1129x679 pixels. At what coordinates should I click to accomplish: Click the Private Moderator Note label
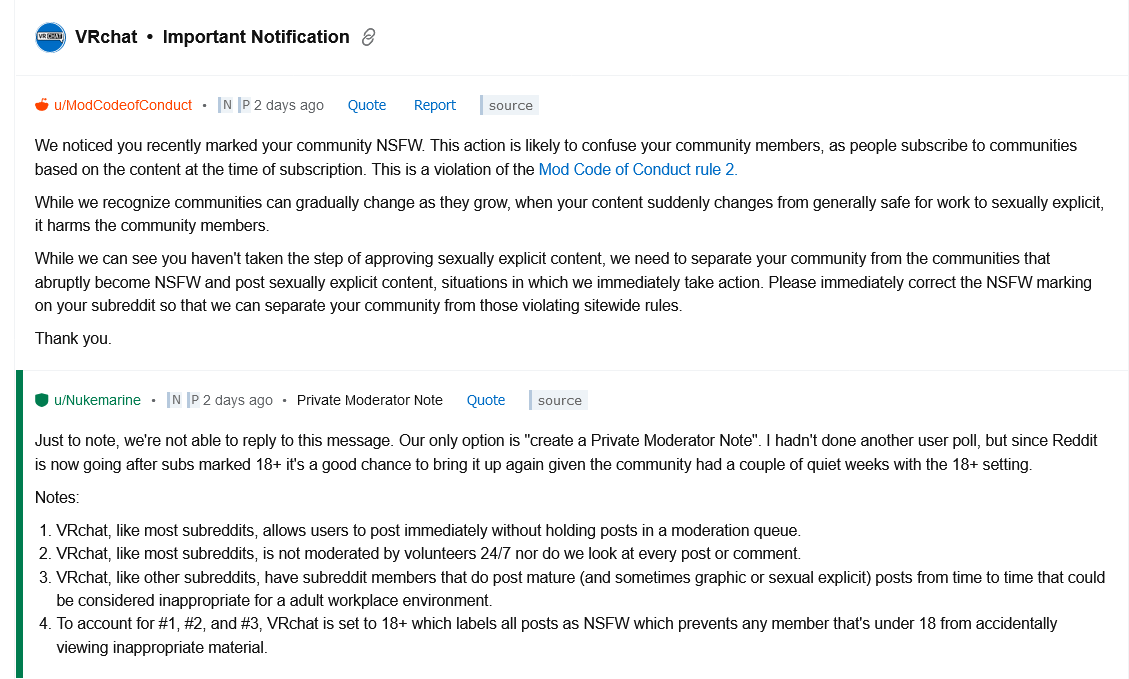pos(370,399)
